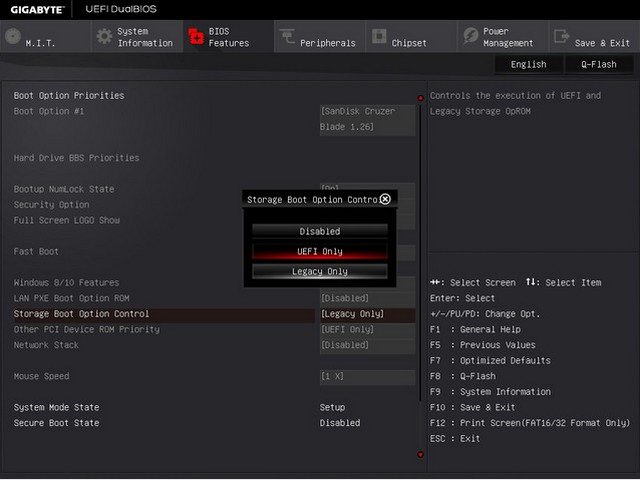
Task: Change the Network Stack Disabled value
Action: click(366, 345)
